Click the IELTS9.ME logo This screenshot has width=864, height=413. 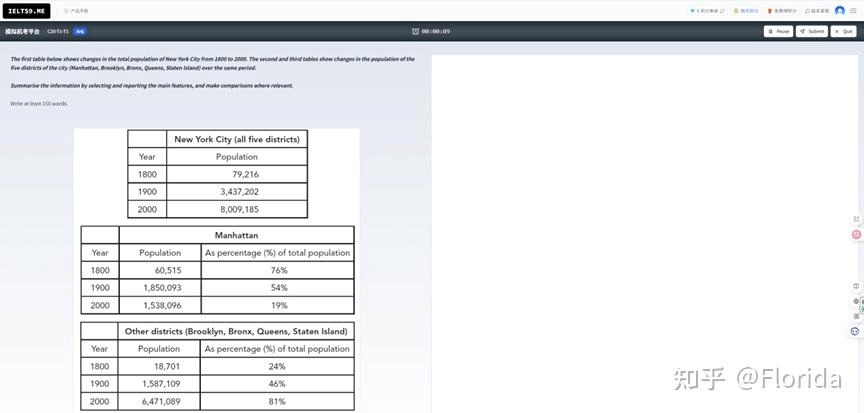tap(26, 11)
